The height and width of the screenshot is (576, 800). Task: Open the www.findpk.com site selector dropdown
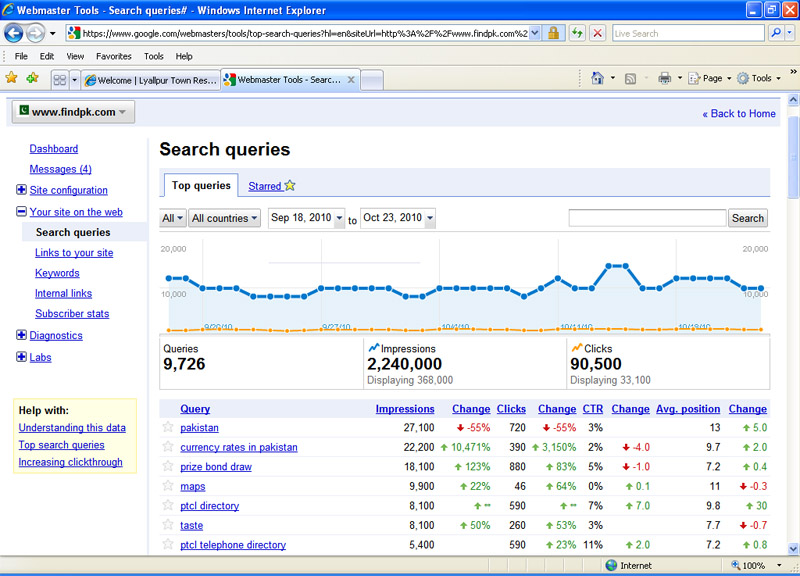pyautogui.click(x=73, y=112)
